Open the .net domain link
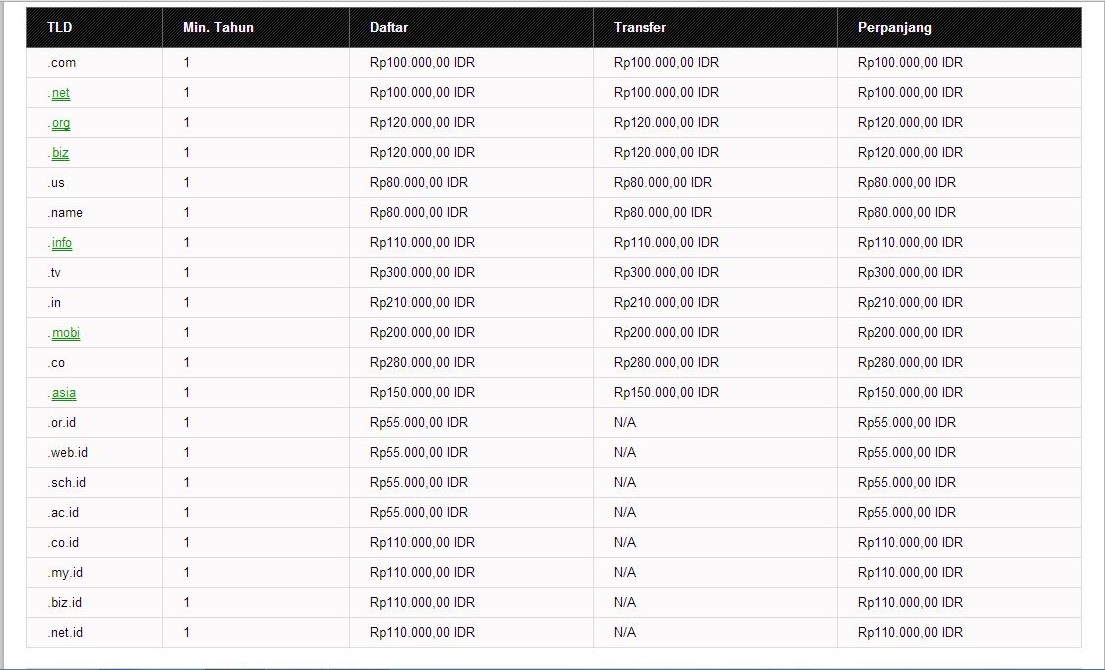The height and width of the screenshot is (670, 1105). pyautogui.click(x=61, y=93)
